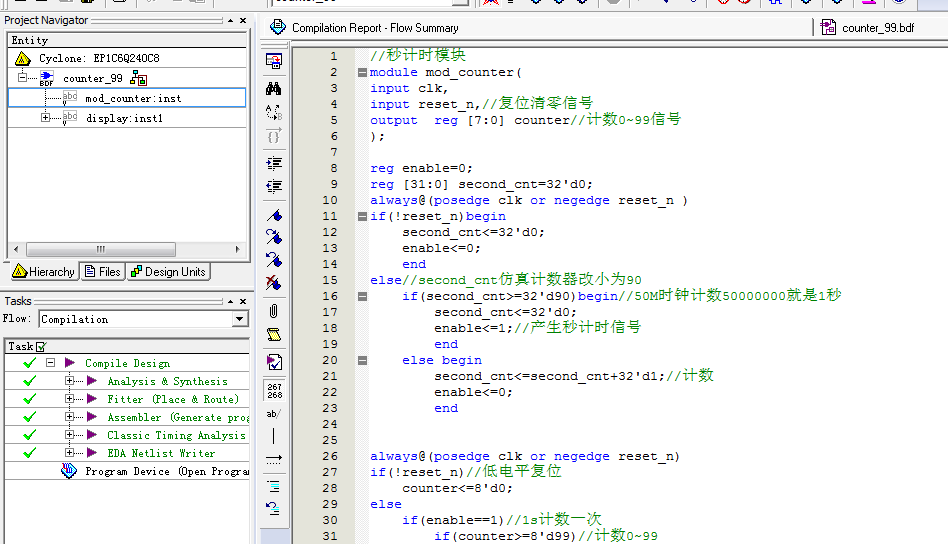Toggle the Task column checkbox
948x544 pixels.
[x=41, y=346]
